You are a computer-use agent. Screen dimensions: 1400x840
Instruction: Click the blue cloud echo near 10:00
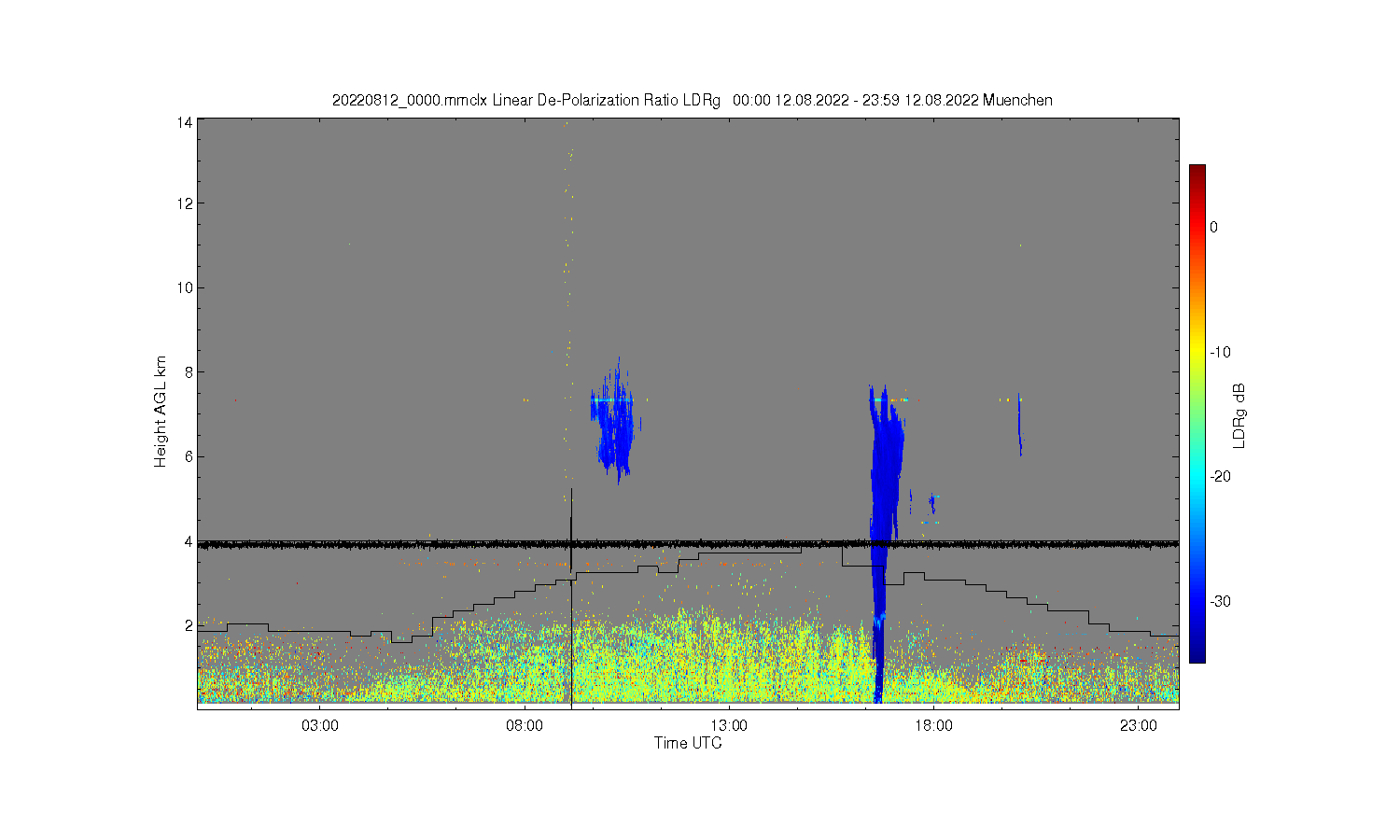[x=613, y=421]
